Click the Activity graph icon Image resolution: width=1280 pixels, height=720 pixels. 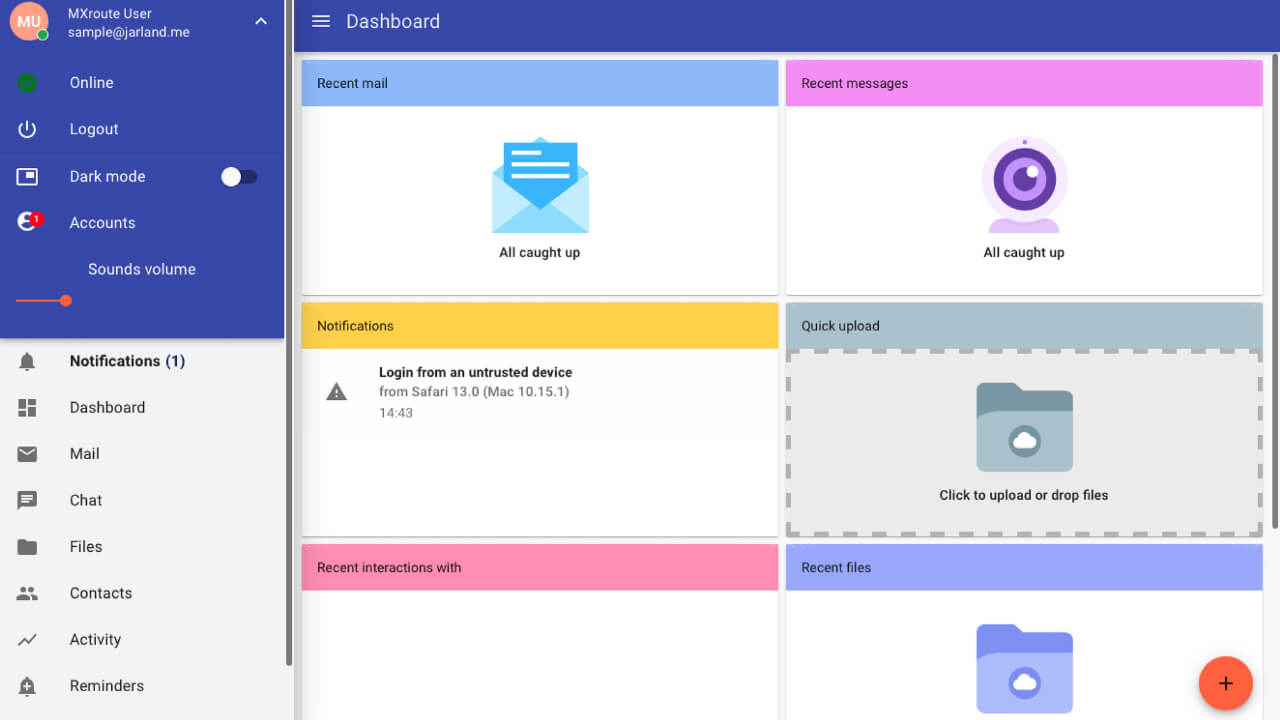[x=27, y=640]
